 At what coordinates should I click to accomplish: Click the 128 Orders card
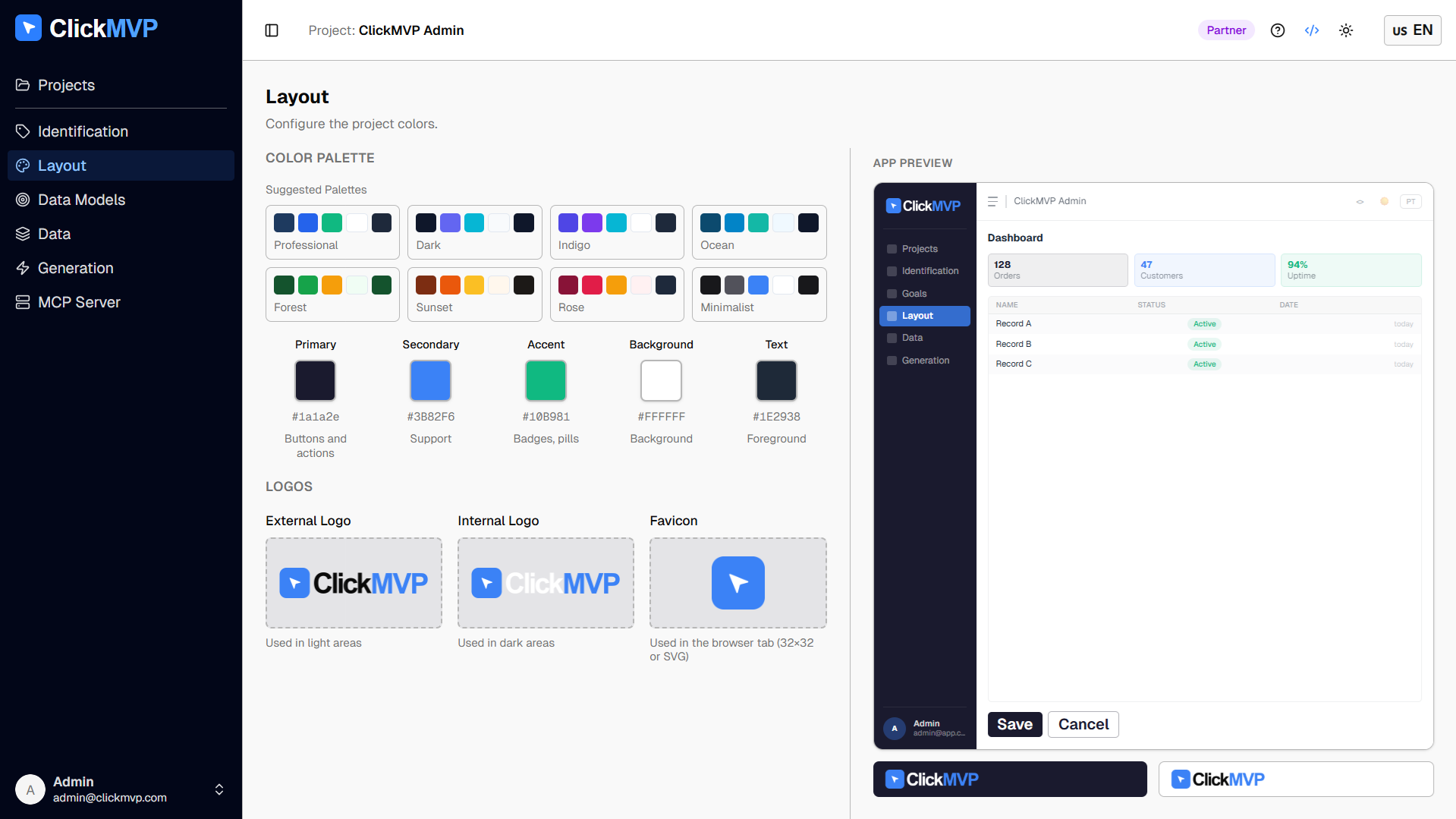tap(1058, 270)
